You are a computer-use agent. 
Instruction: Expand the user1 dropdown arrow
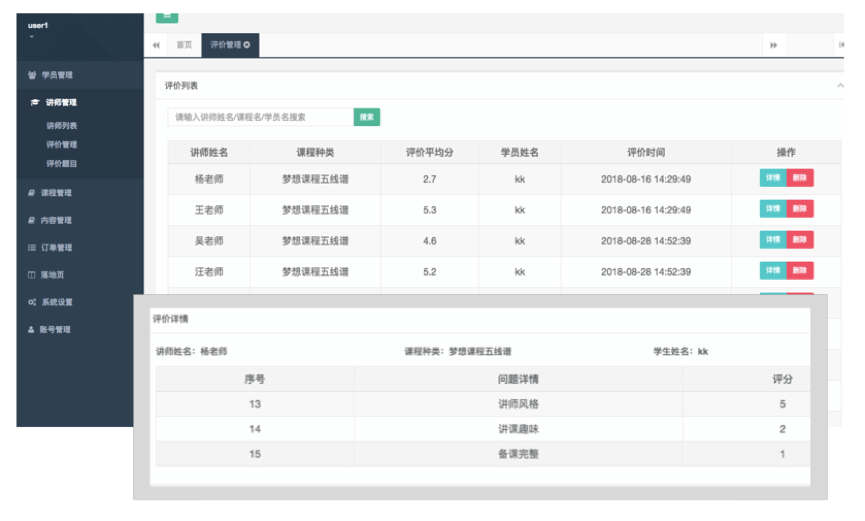pos(31,38)
